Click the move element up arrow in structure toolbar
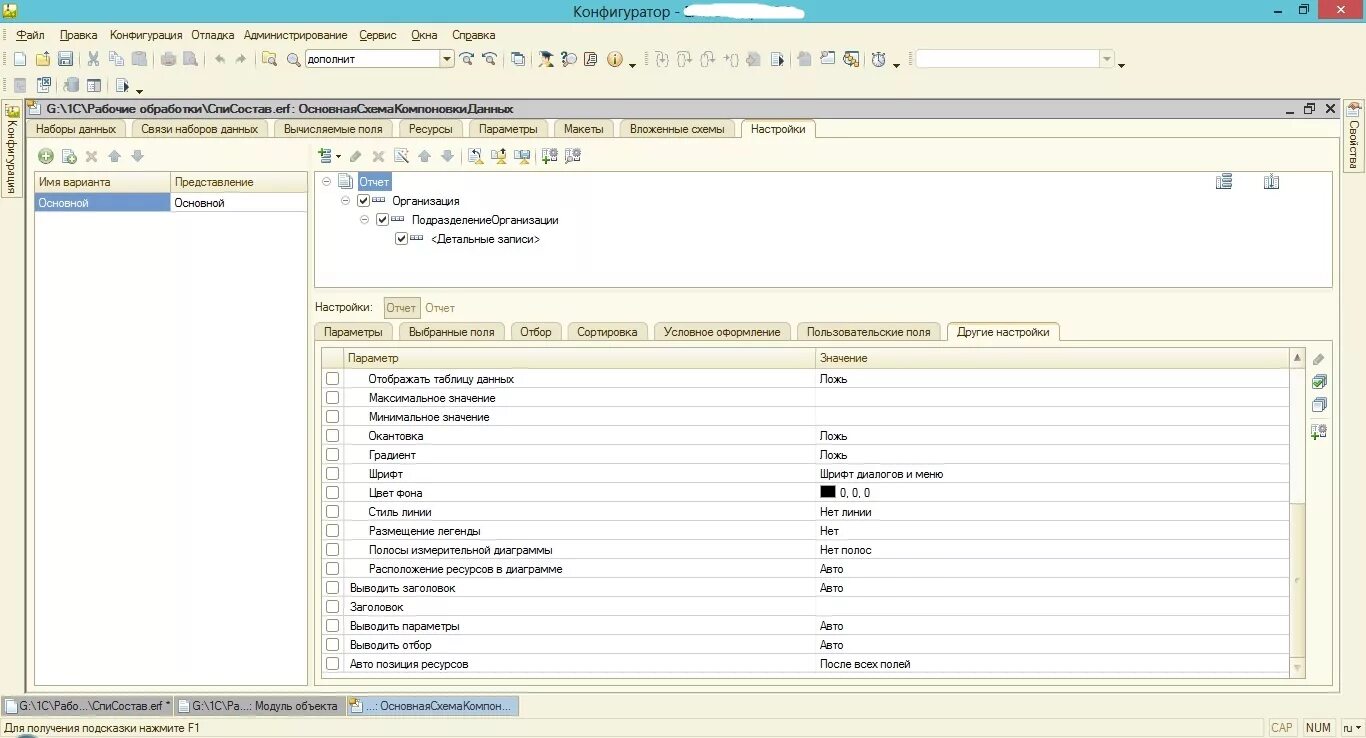 coord(424,156)
